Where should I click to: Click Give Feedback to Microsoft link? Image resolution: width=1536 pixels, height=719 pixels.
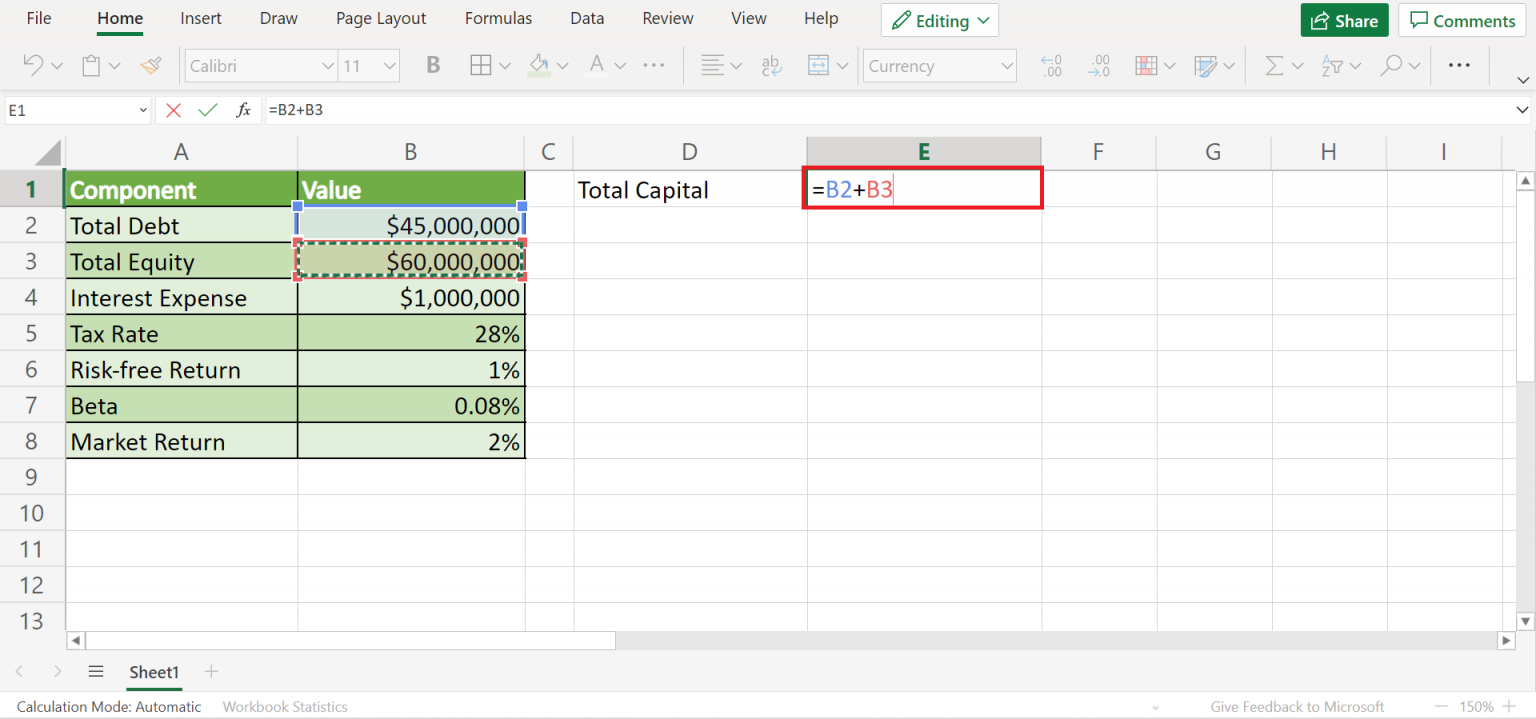point(1296,706)
